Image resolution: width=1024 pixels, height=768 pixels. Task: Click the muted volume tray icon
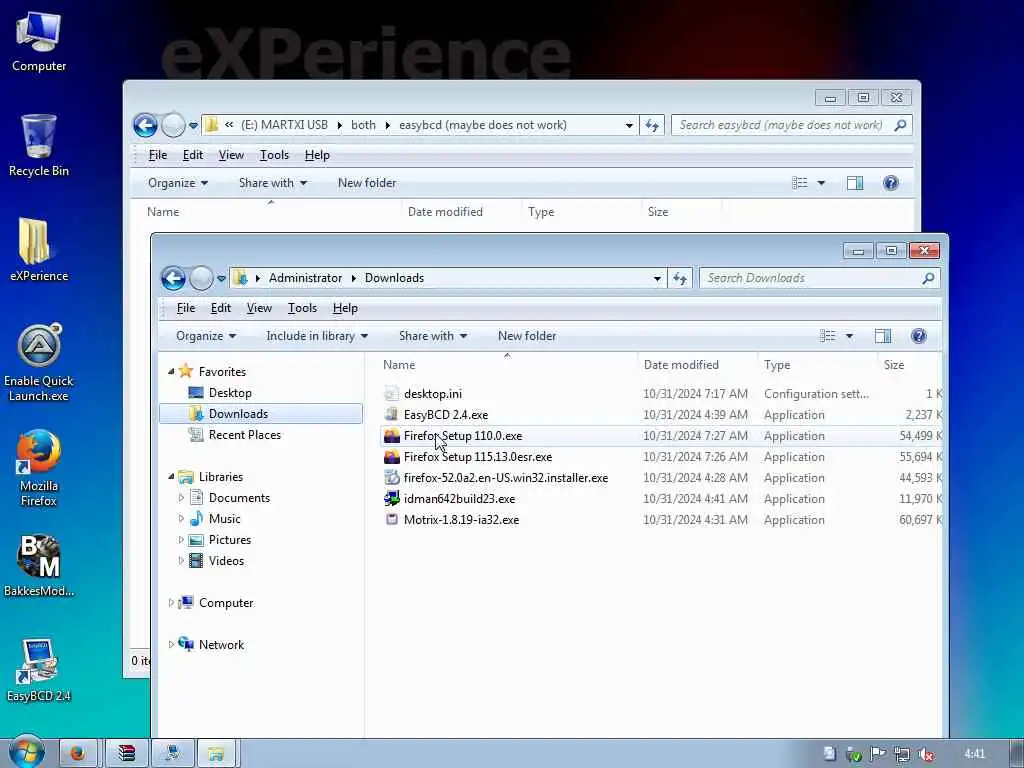click(925, 754)
